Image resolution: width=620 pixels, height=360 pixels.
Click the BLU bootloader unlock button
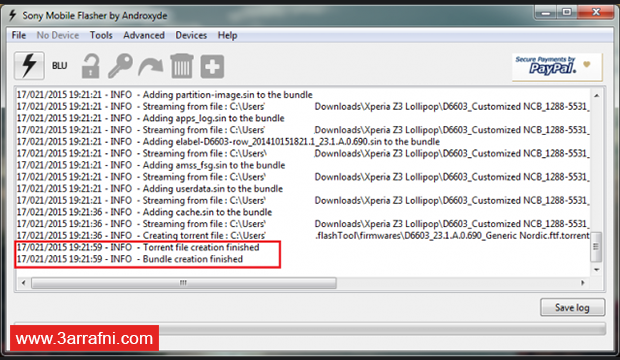pyautogui.click(x=59, y=66)
